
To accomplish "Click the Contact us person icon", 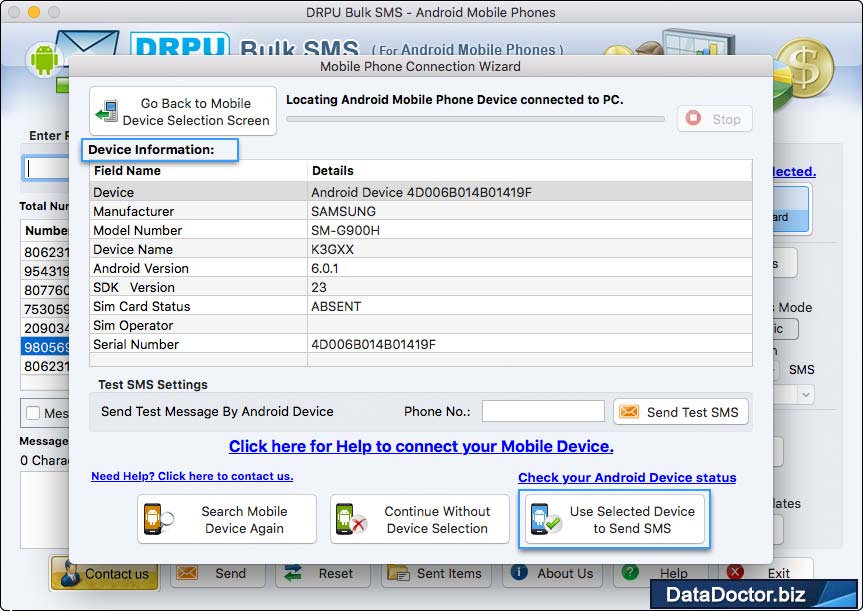I will pos(70,573).
